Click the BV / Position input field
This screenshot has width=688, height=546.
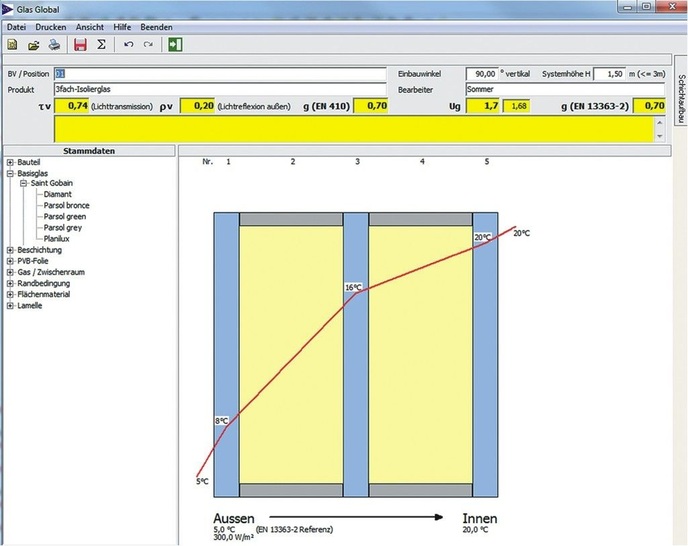(220, 74)
